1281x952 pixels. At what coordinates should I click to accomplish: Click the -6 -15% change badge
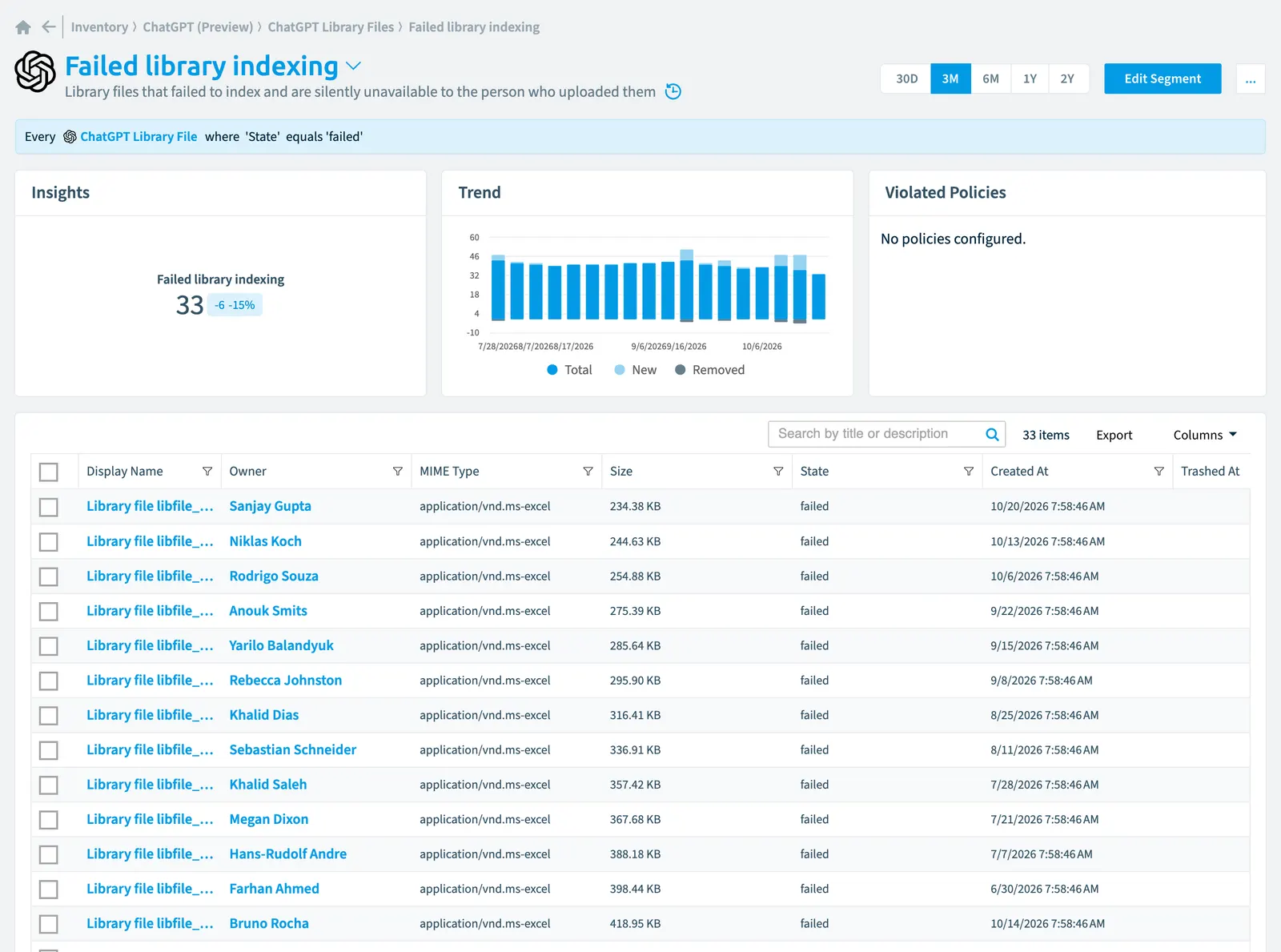235,305
